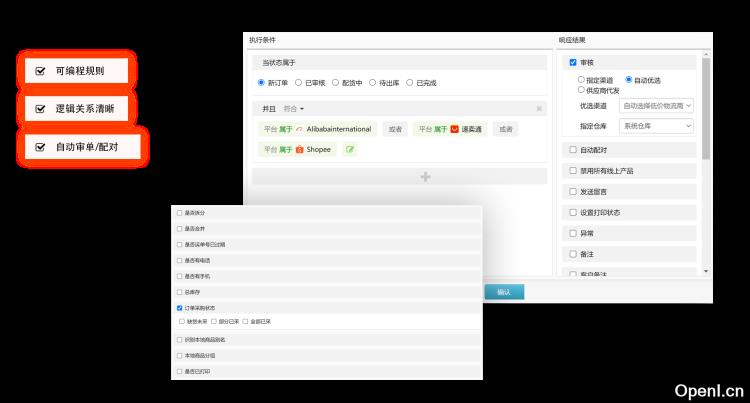750x403 pixels.
Task: Choose the 自动优选 radio option
Action: point(629,79)
